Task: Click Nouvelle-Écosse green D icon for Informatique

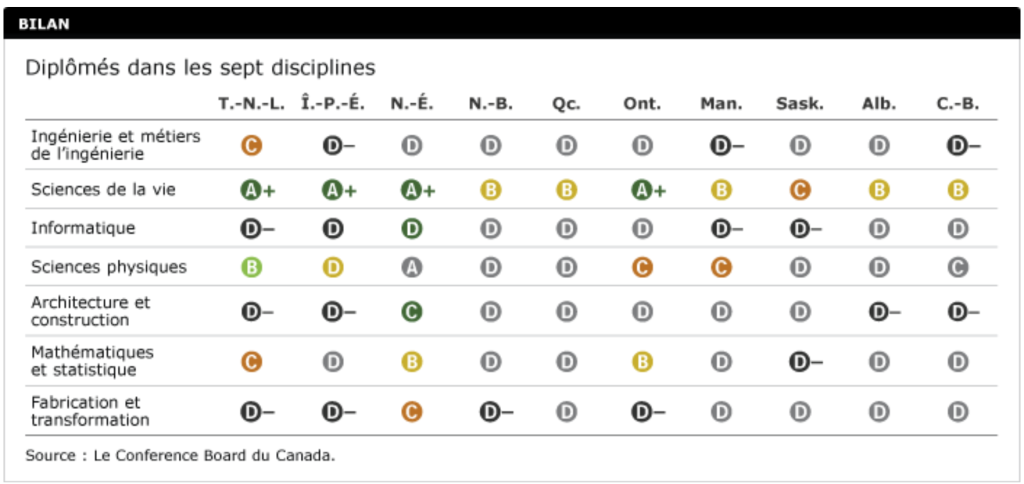Action: coord(411,229)
